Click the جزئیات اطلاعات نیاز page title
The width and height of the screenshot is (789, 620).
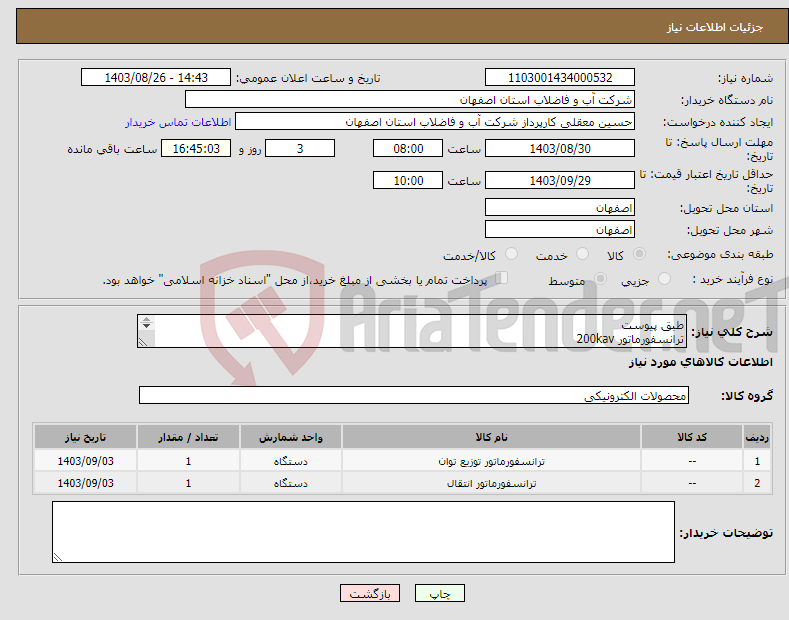pyautogui.click(x=715, y=27)
